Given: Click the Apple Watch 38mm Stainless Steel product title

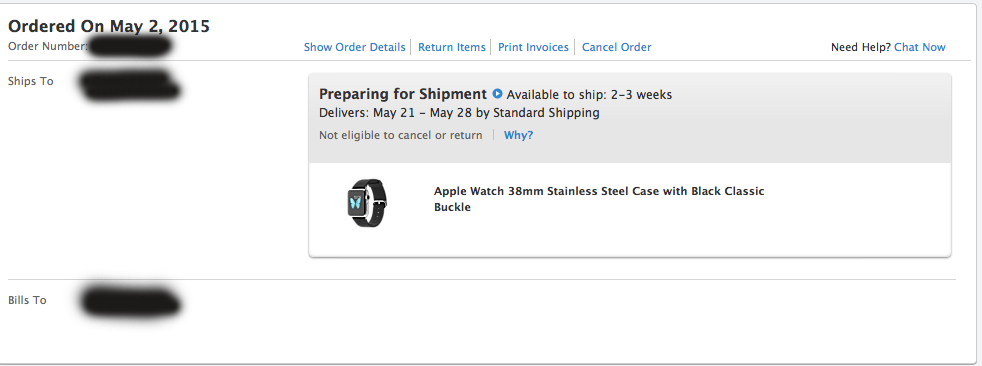Looking at the screenshot, I should 599,199.
